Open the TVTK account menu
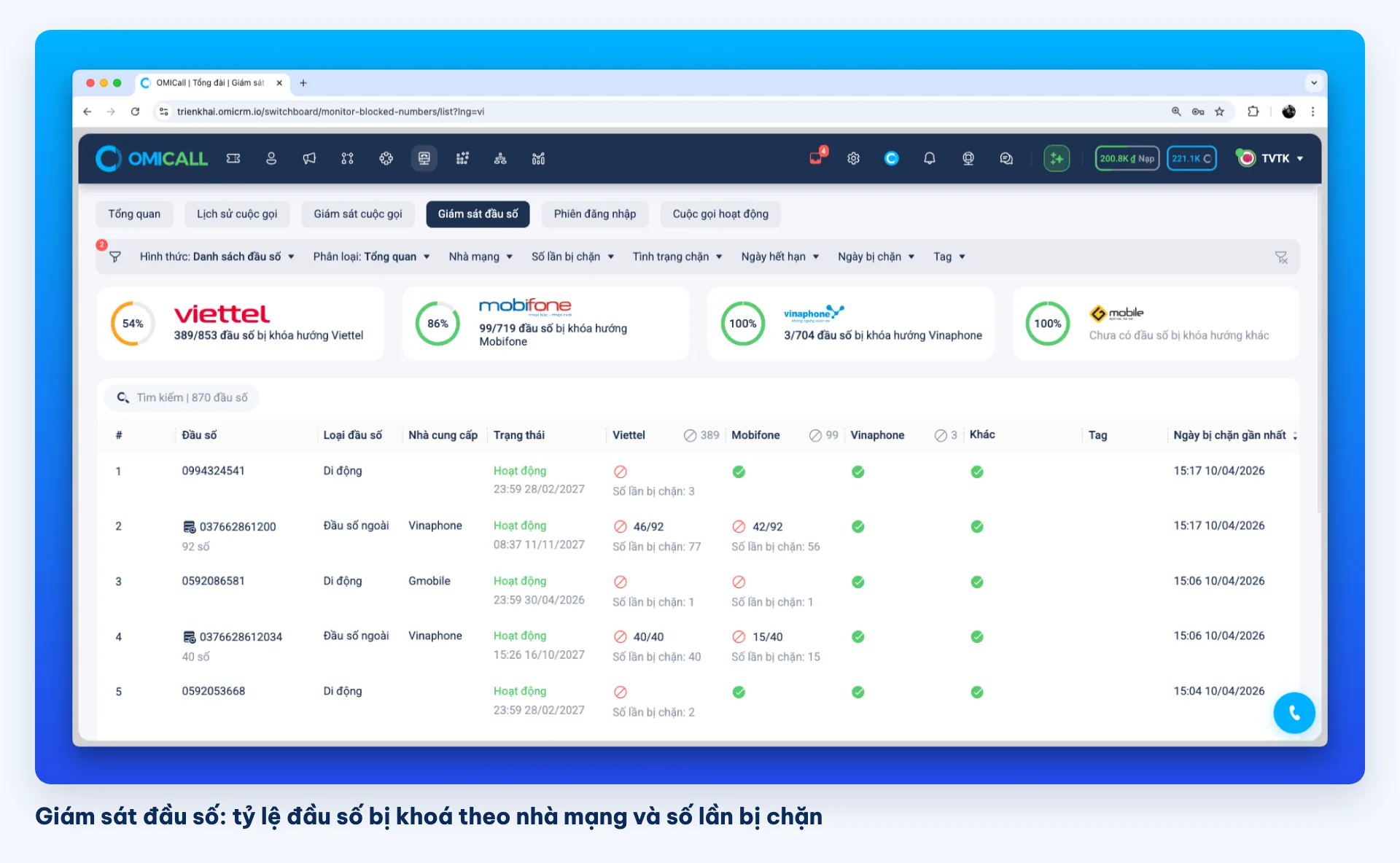This screenshot has height=863, width=1400. pos(1270,158)
